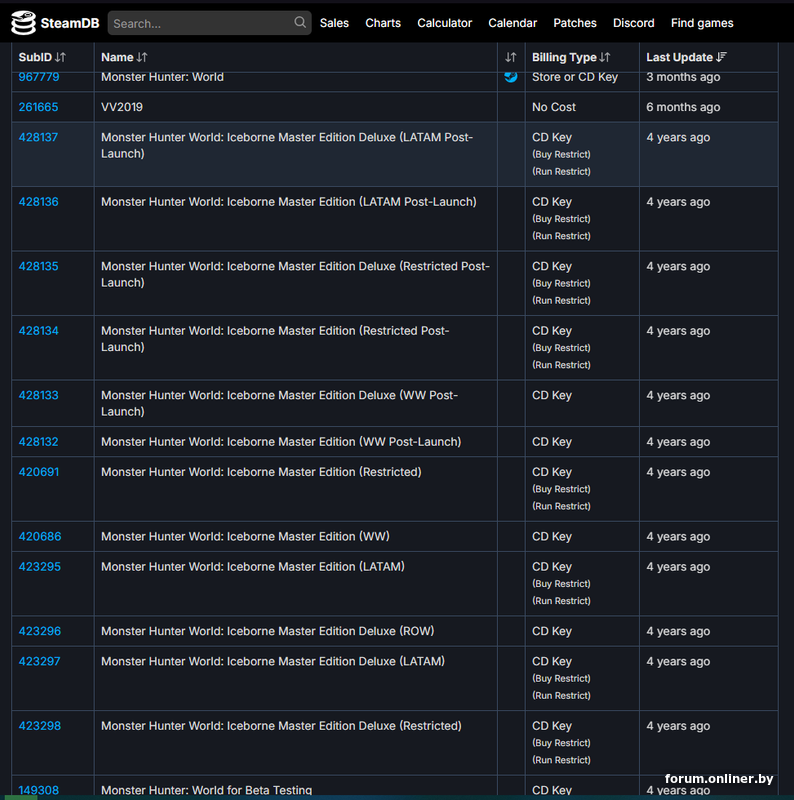Viewport: 794px width, 800px height.
Task: Click the SteamDB logo icon
Action: tap(23, 23)
